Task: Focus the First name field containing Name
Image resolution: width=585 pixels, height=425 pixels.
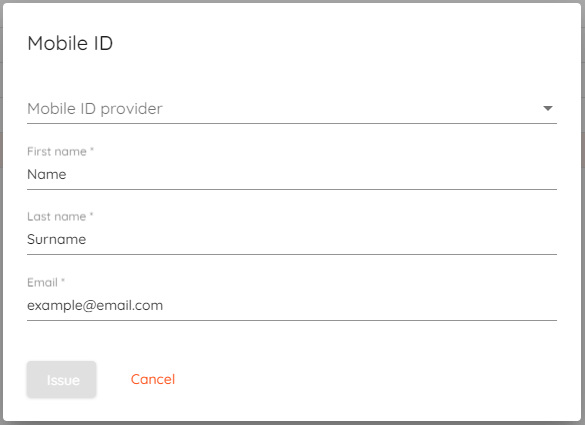Action: [x=292, y=174]
